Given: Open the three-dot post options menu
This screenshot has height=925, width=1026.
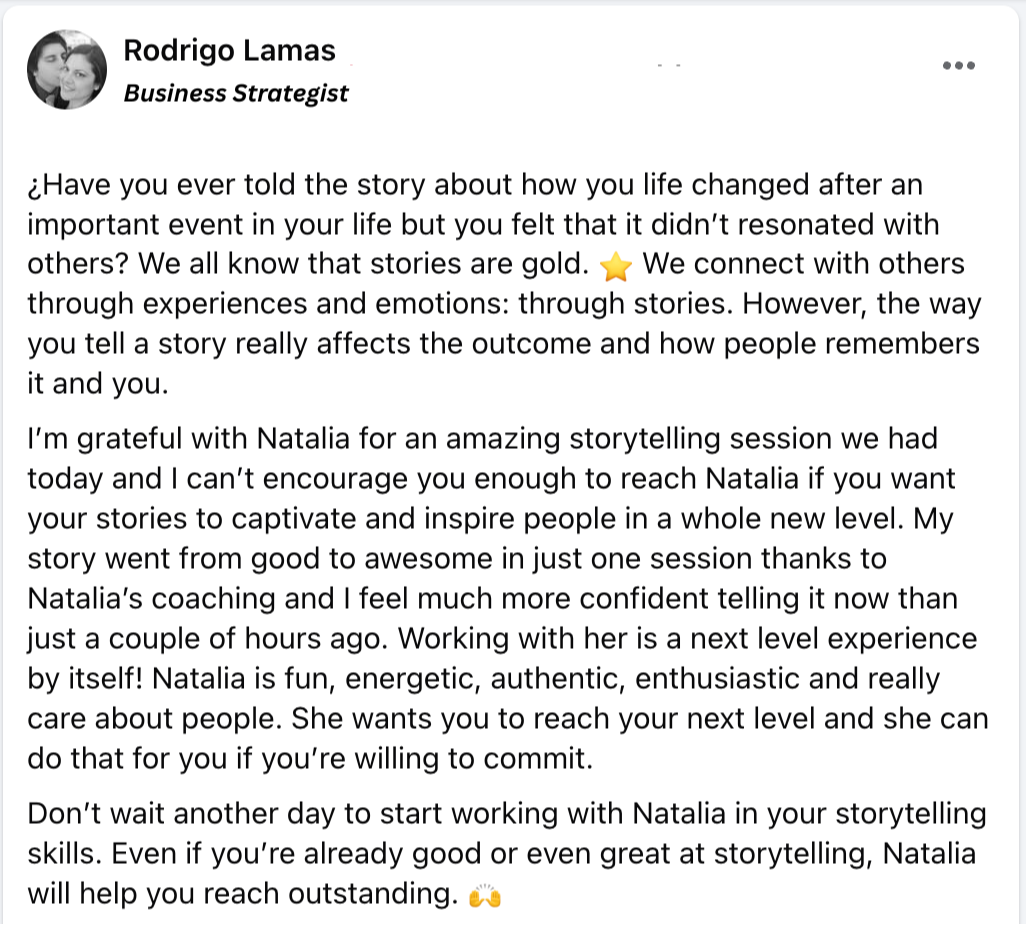Looking at the screenshot, I should tap(959, 65).
